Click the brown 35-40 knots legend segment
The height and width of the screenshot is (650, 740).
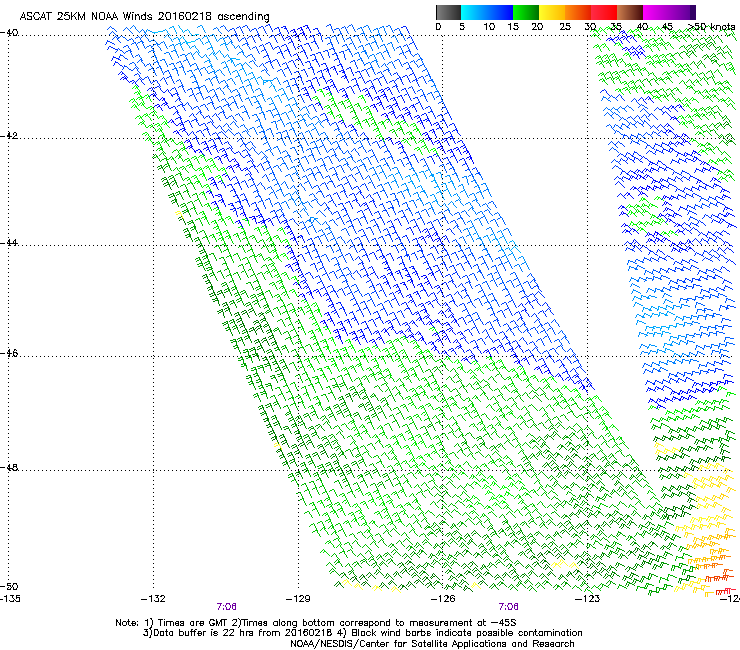tap(630, 12)
